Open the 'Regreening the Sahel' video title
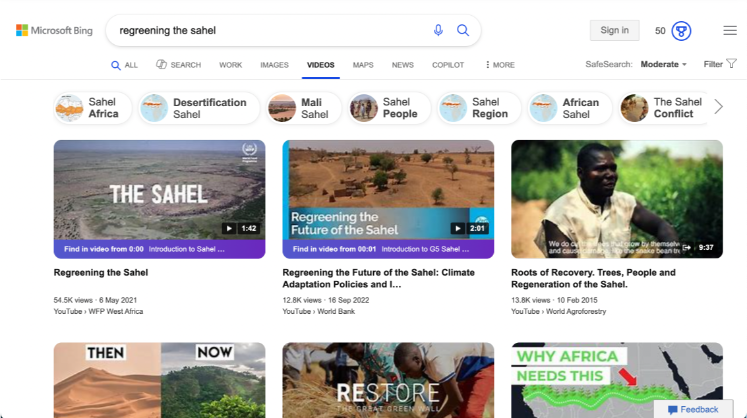 pyautogui.click(x=101, y=273)
